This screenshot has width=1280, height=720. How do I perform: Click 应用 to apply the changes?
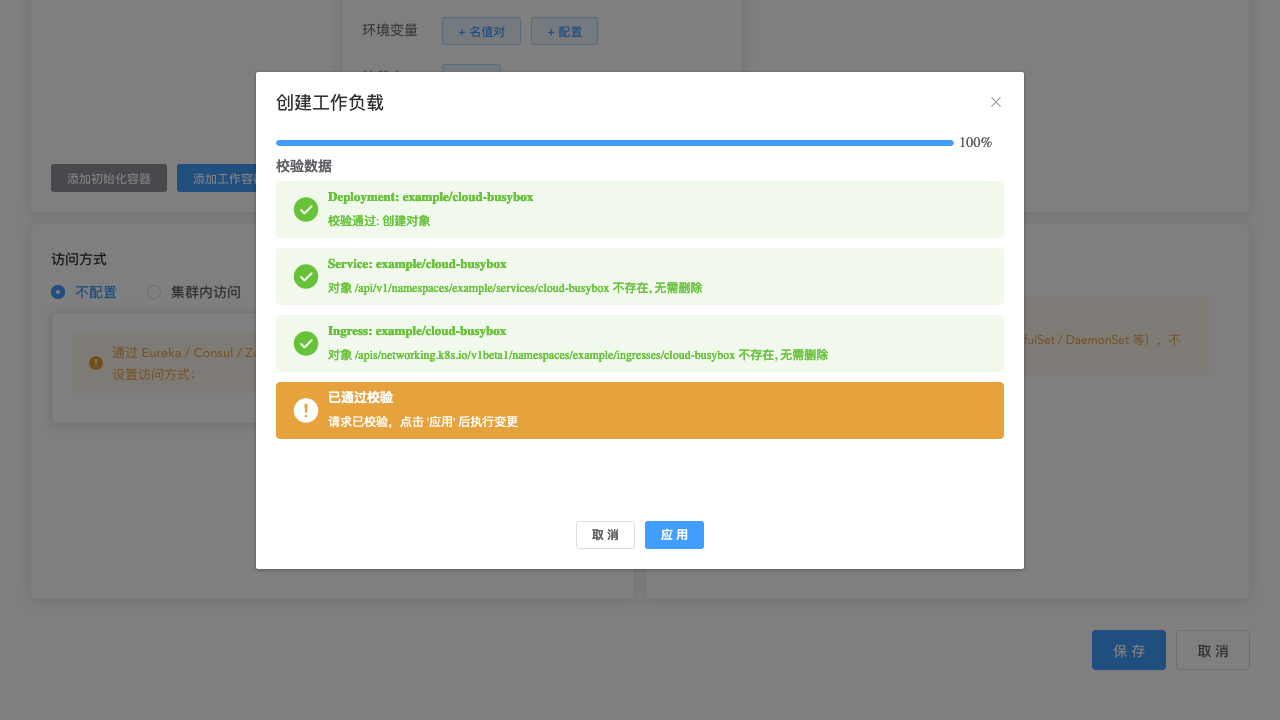(674, 535)
